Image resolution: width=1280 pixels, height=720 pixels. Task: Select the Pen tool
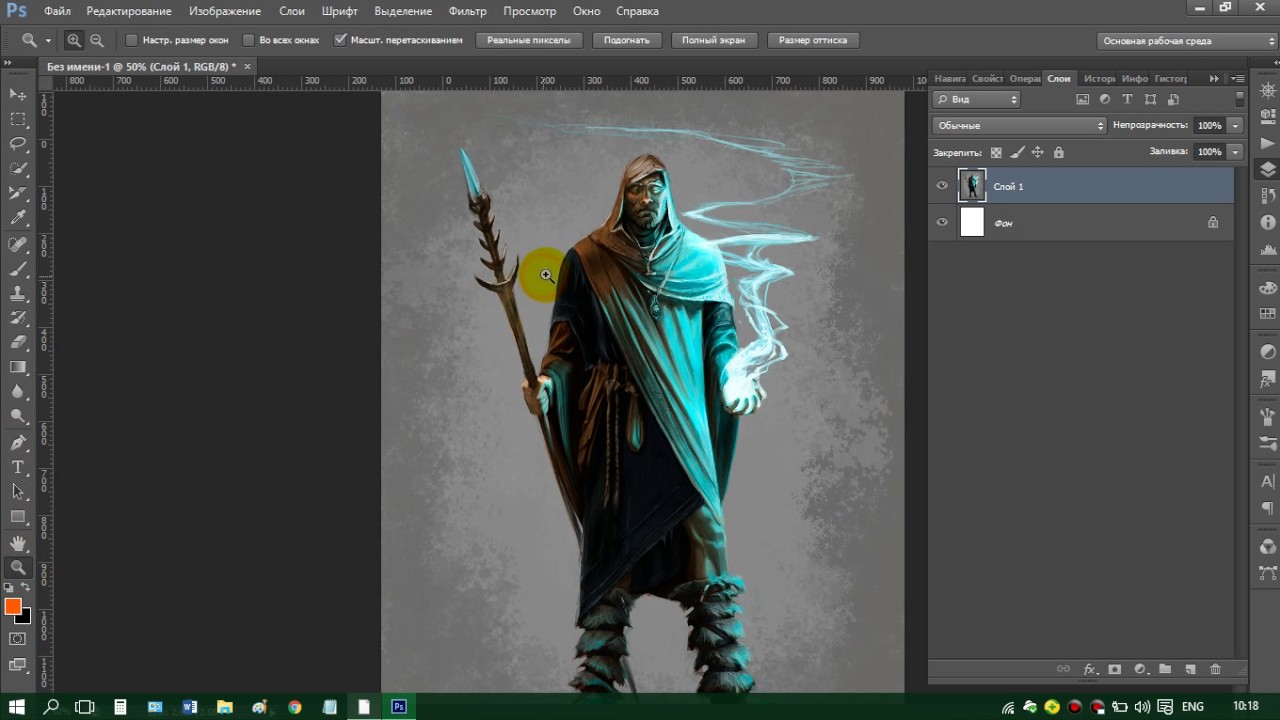tap(18, 442)
